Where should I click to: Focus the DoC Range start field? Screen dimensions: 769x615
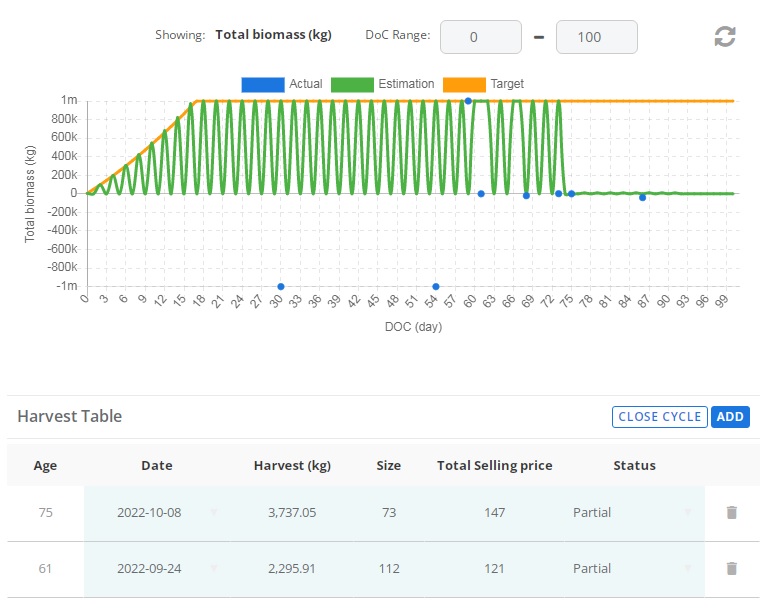480,37
